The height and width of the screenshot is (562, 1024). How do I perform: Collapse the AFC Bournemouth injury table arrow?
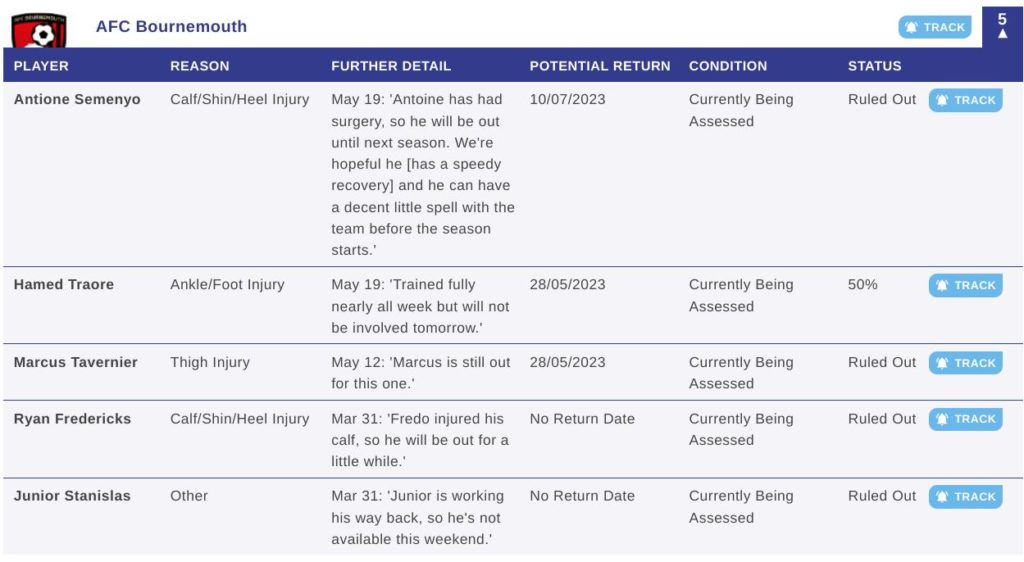click(x=1002, y=34)
